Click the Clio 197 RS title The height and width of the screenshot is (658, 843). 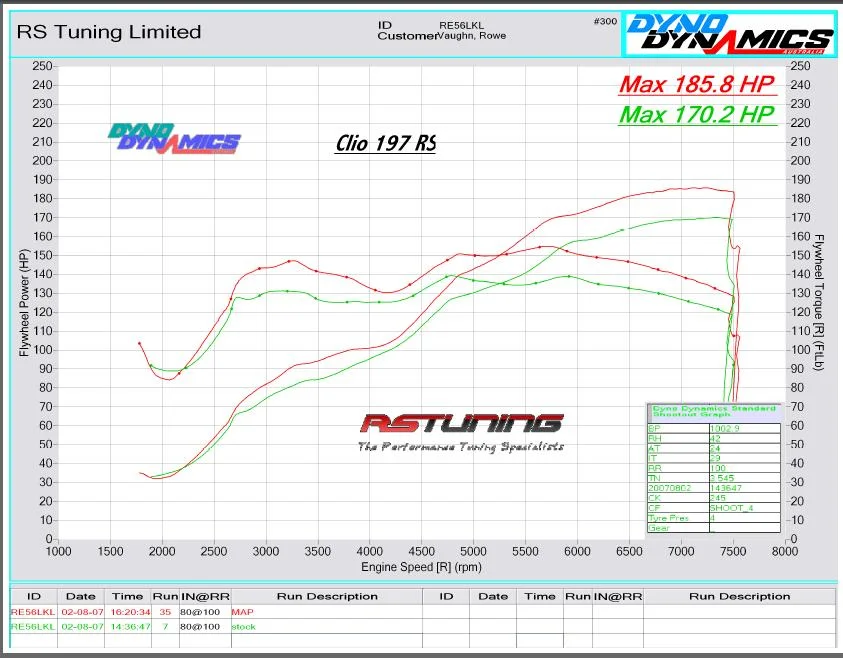point(385,143)
